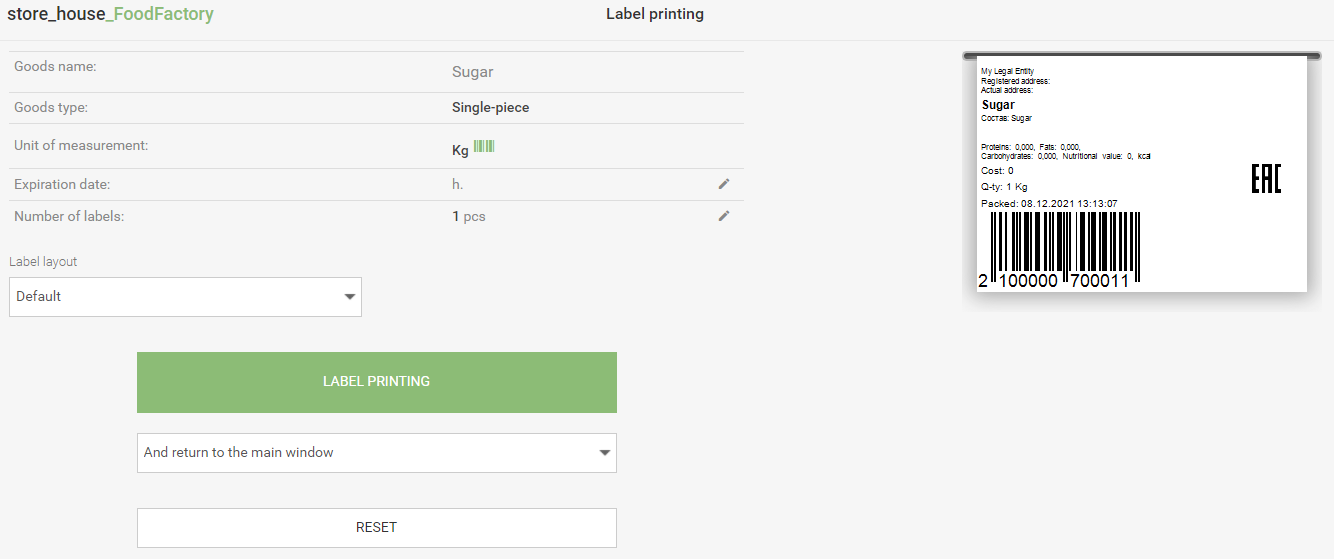Click the Kg unit of measurement value
The width and height of the screenshot is (1334, 559).
(460, 151)
